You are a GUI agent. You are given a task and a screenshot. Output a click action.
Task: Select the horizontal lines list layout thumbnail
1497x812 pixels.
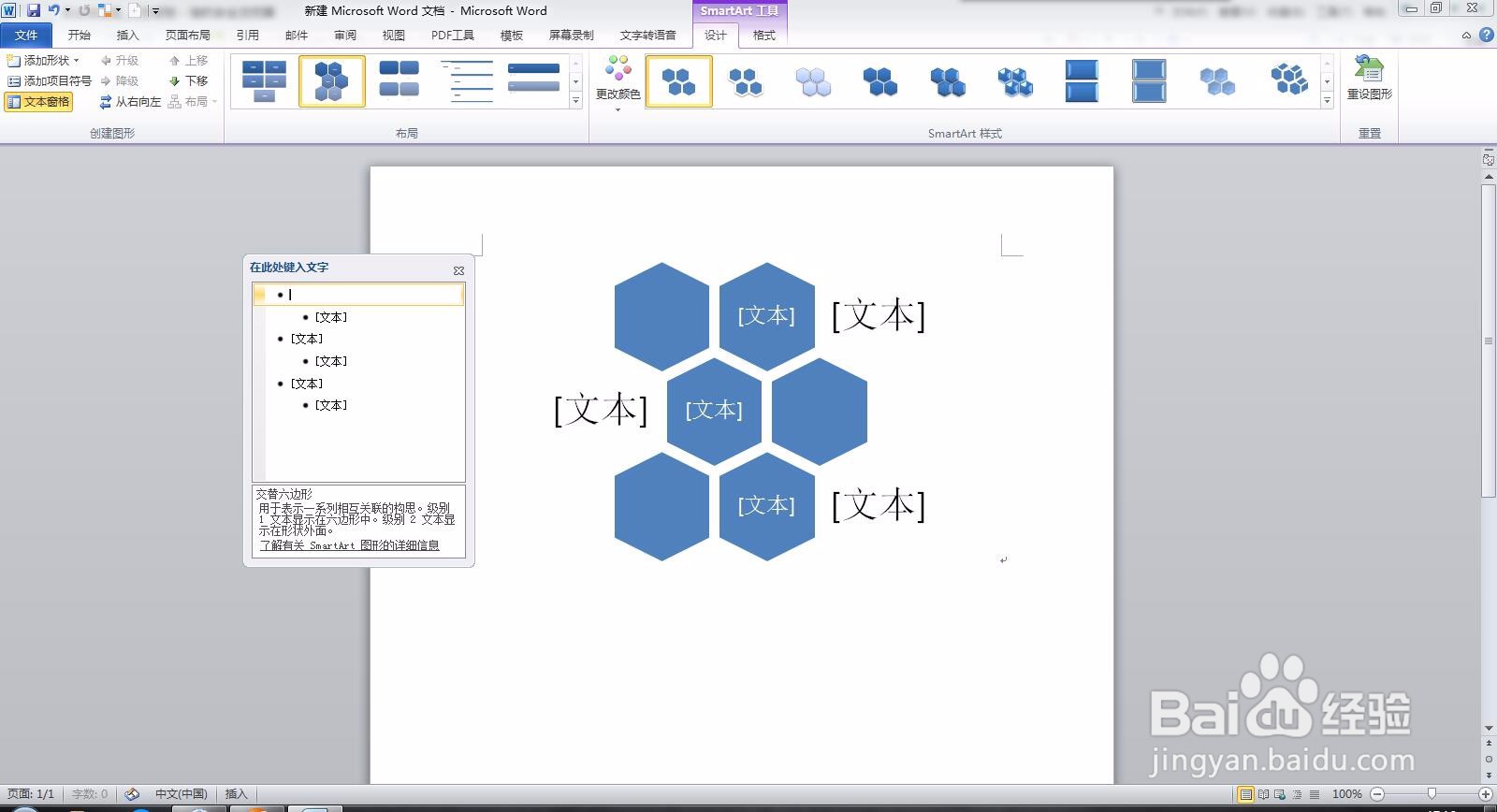pyautogui.click(x=467, y=81)
